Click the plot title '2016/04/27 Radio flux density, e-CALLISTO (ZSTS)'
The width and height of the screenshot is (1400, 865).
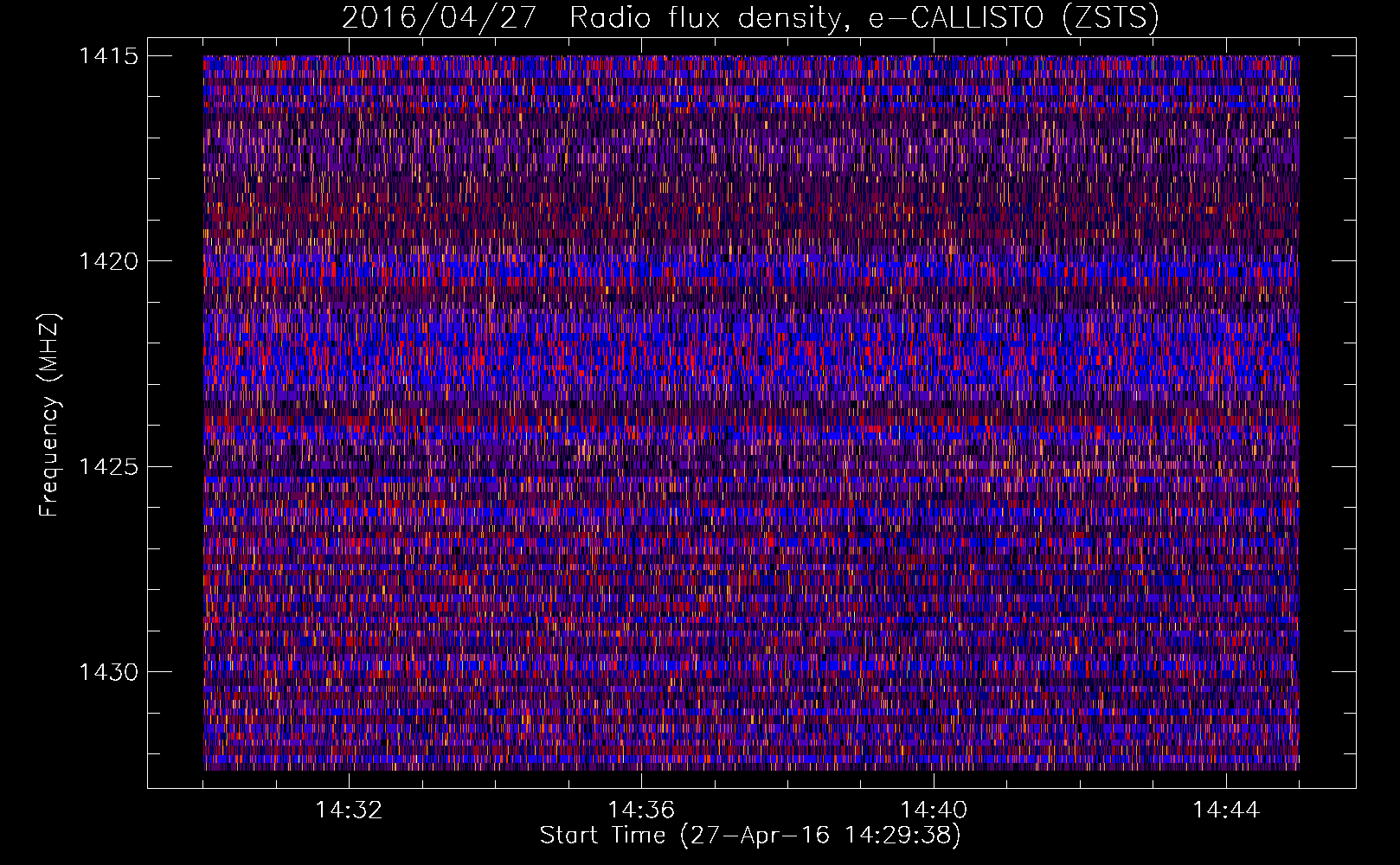click(750, 18)
